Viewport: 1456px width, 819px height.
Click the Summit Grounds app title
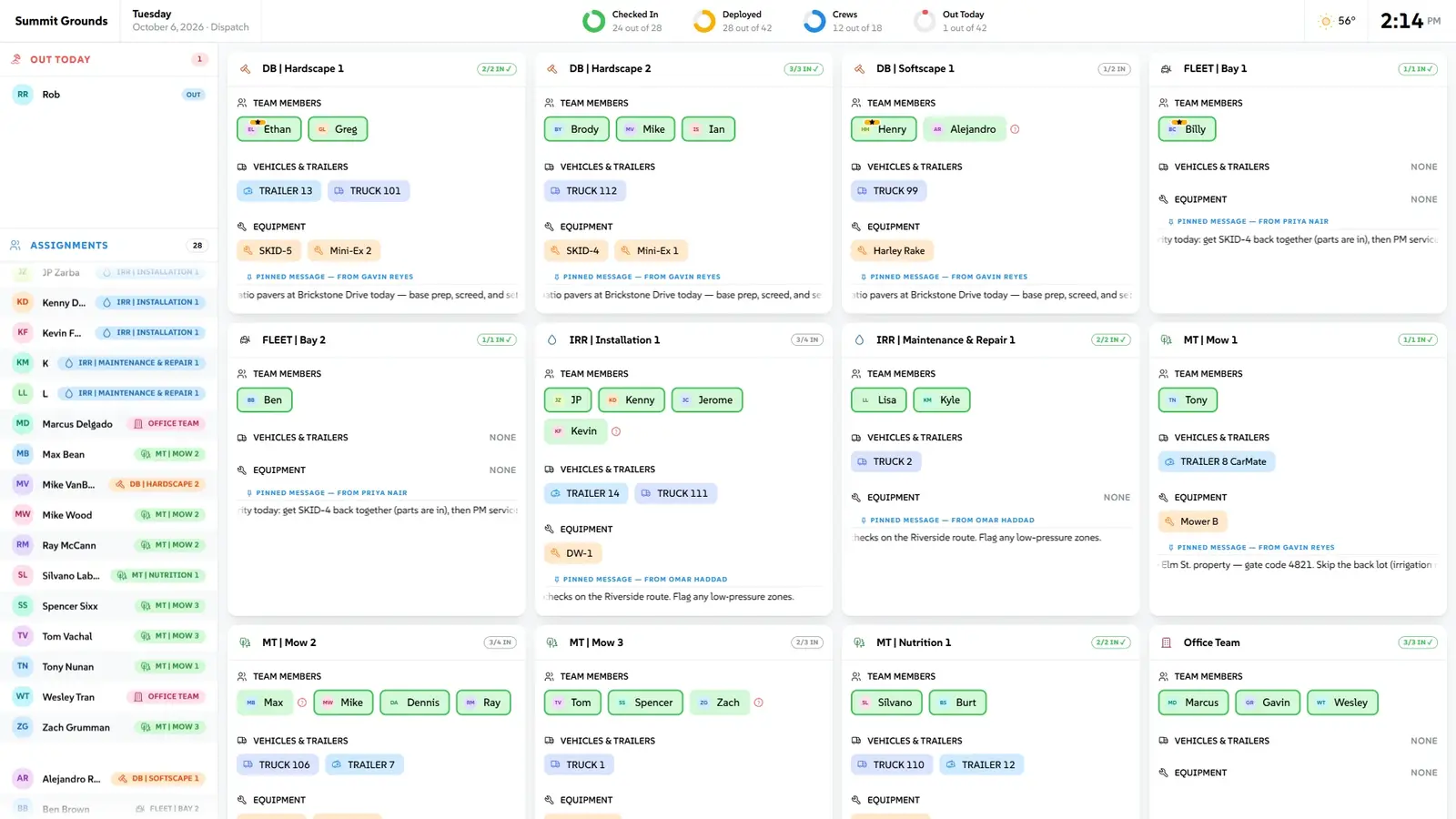coord(61,21)
